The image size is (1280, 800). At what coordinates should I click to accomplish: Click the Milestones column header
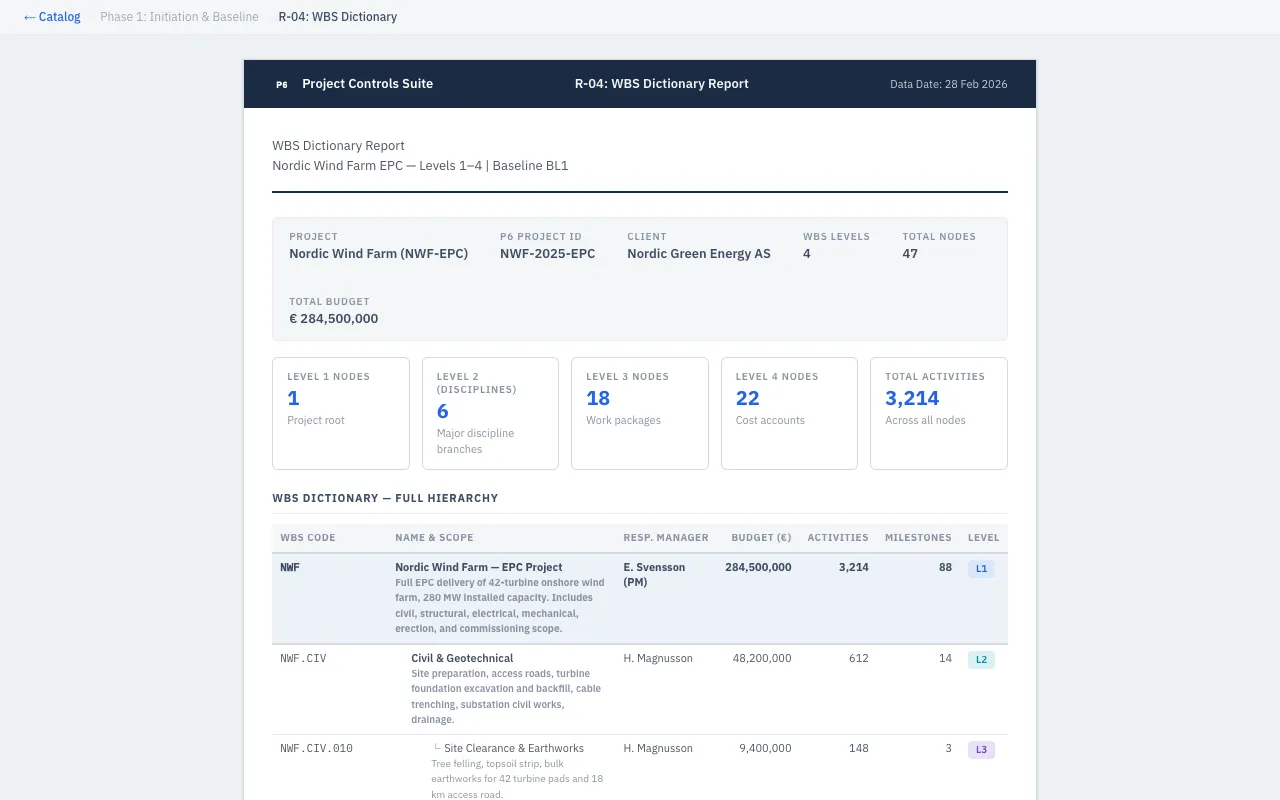point(918,538)
